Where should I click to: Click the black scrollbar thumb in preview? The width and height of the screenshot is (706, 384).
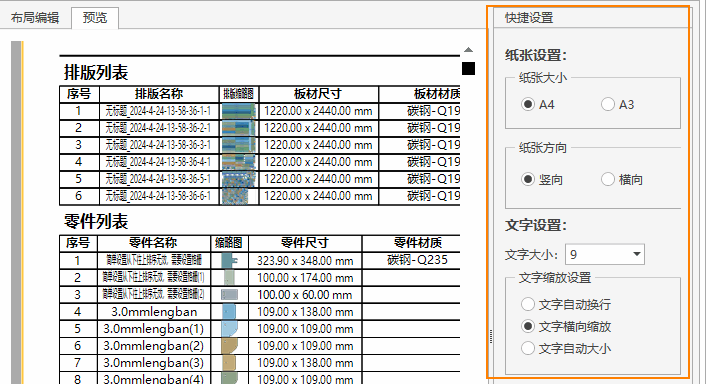(x=468, y=68)
